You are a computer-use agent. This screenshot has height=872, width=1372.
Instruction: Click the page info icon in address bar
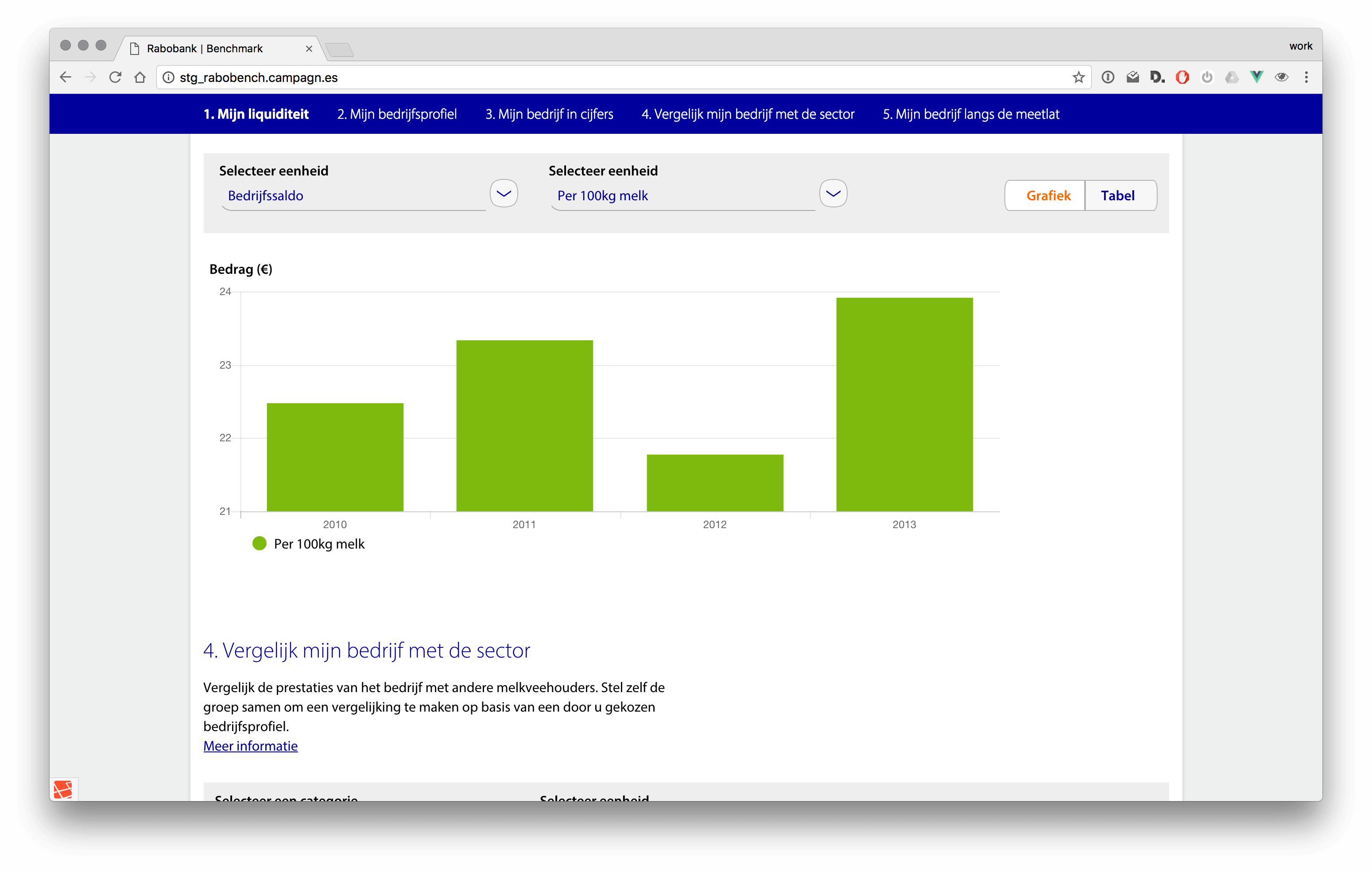click(x=169, y=78)
